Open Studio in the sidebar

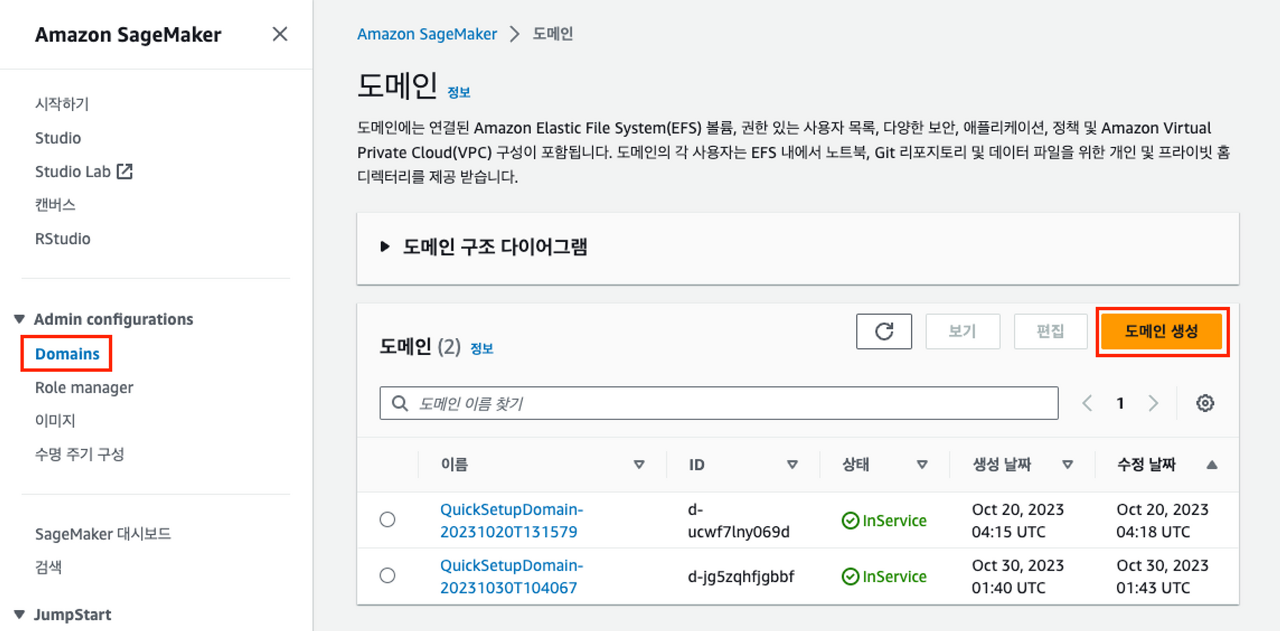[58, 138]
